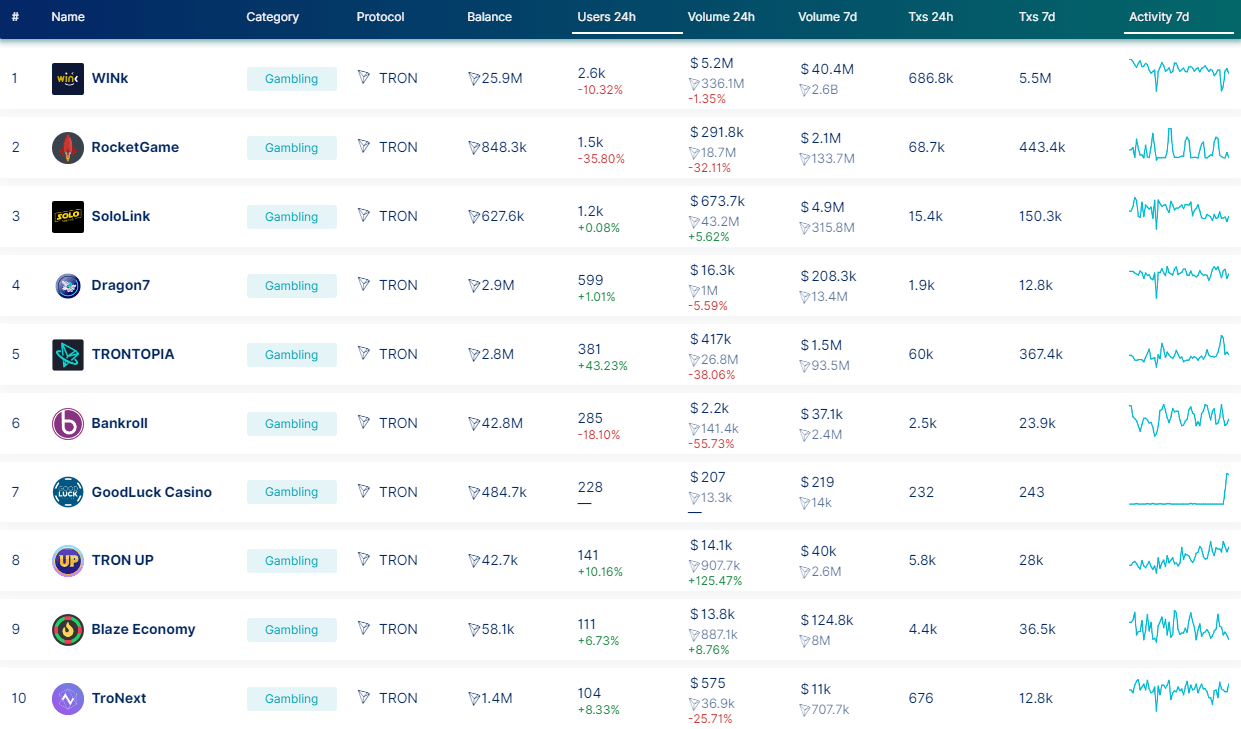The width and height of the screenshot is (1241, 729).
Task: Click the TRON protocol icon for SoloLink
Action: (x=364, y=216)
